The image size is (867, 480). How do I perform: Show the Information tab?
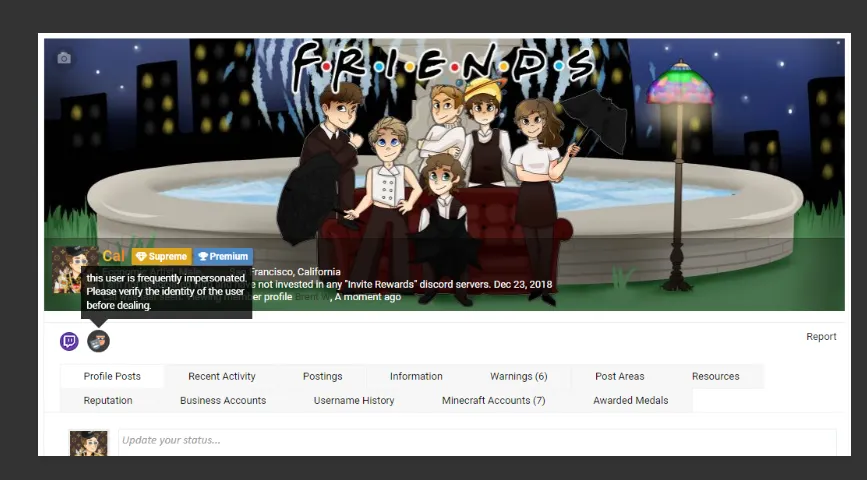(416, 376)
